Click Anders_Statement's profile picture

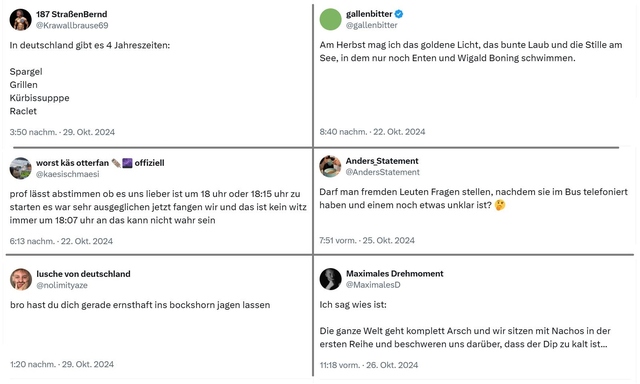330,166
